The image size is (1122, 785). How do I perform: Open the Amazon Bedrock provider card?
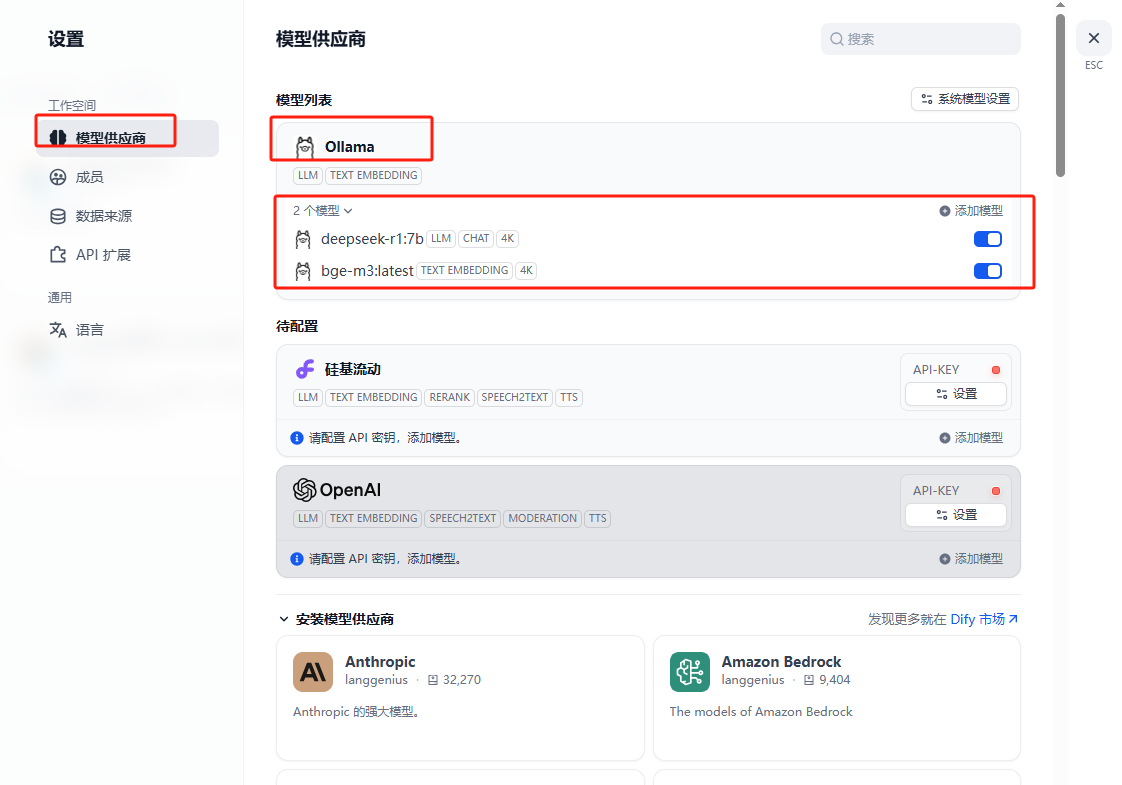pos(836,698)
